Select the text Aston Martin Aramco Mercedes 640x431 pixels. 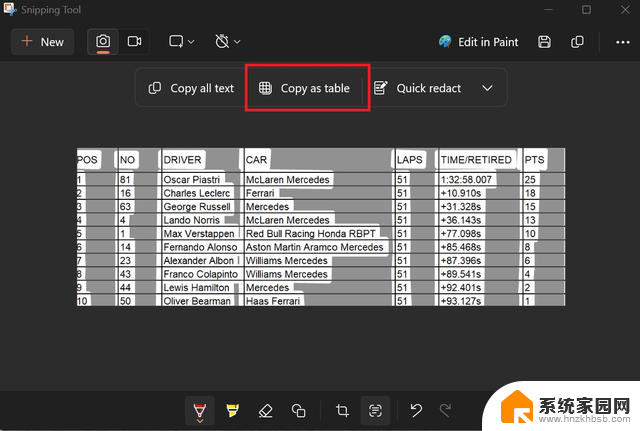314,247
